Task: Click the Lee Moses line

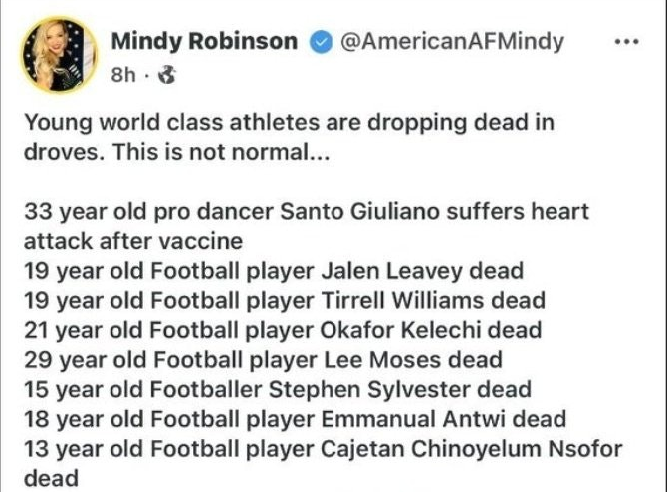Action: point(263,360)
